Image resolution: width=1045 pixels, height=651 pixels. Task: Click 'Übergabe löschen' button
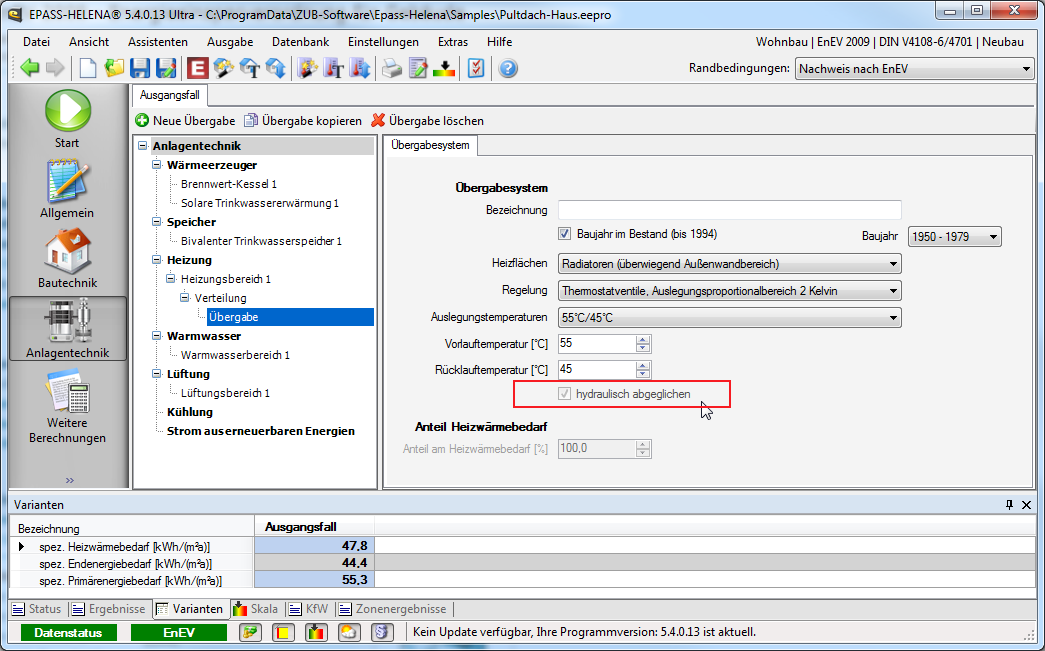point(428,121)
